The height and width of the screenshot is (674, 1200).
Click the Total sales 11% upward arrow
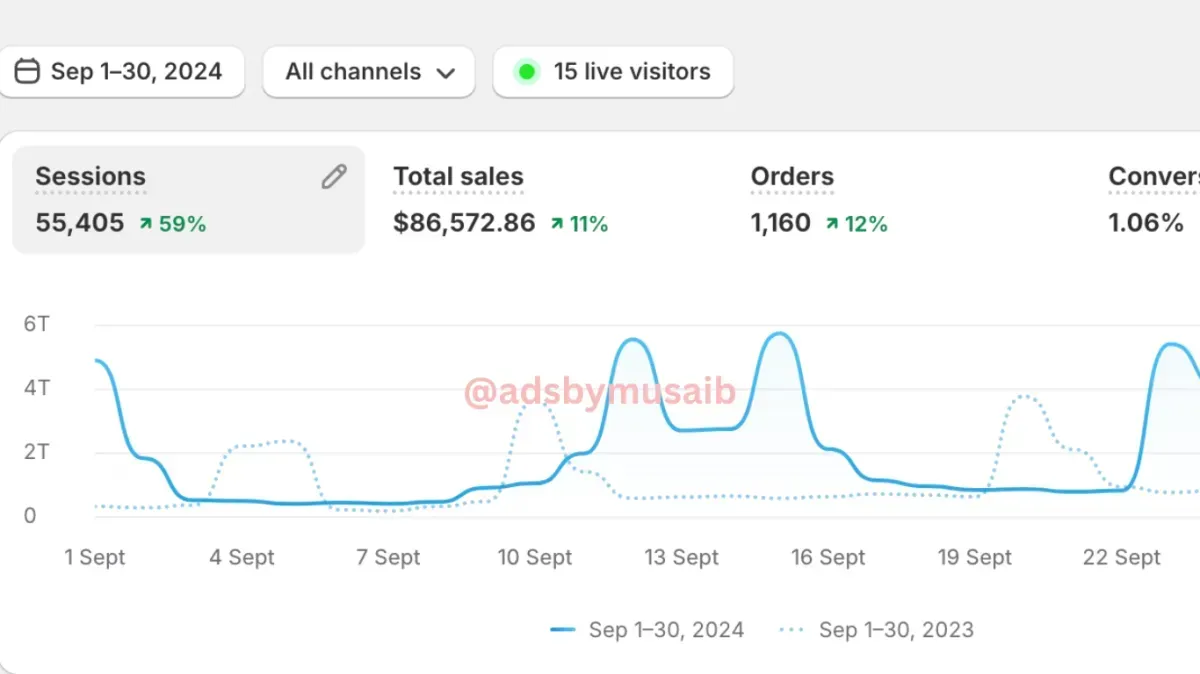557,224
